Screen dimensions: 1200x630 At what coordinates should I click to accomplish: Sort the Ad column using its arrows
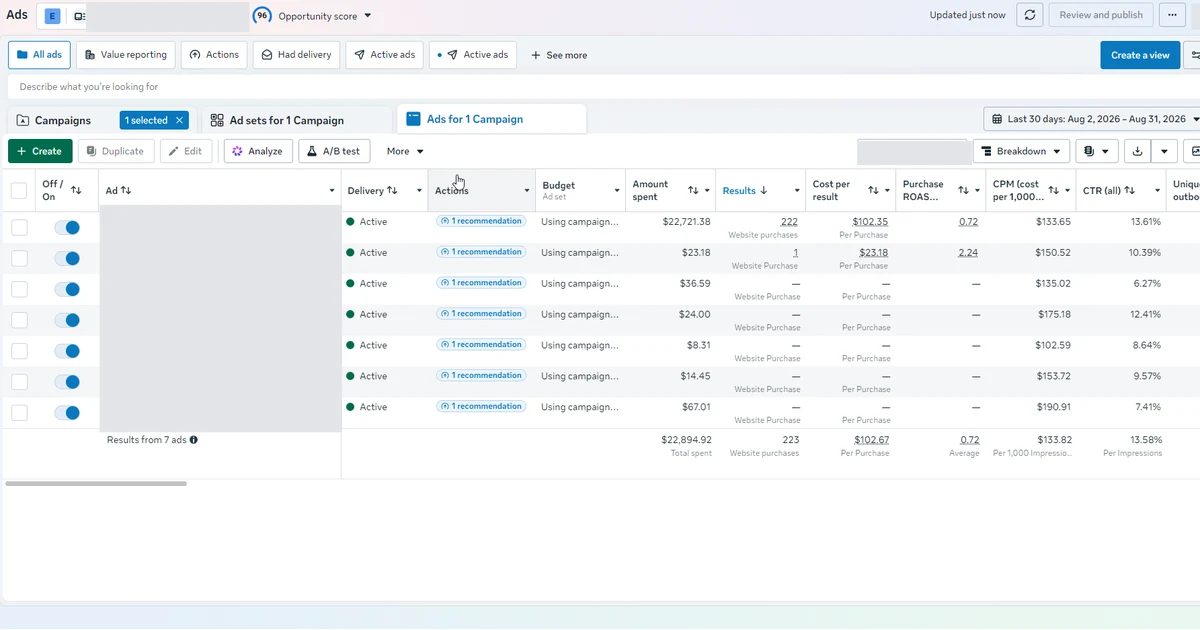pyautogui.click(x=126, y=190)
